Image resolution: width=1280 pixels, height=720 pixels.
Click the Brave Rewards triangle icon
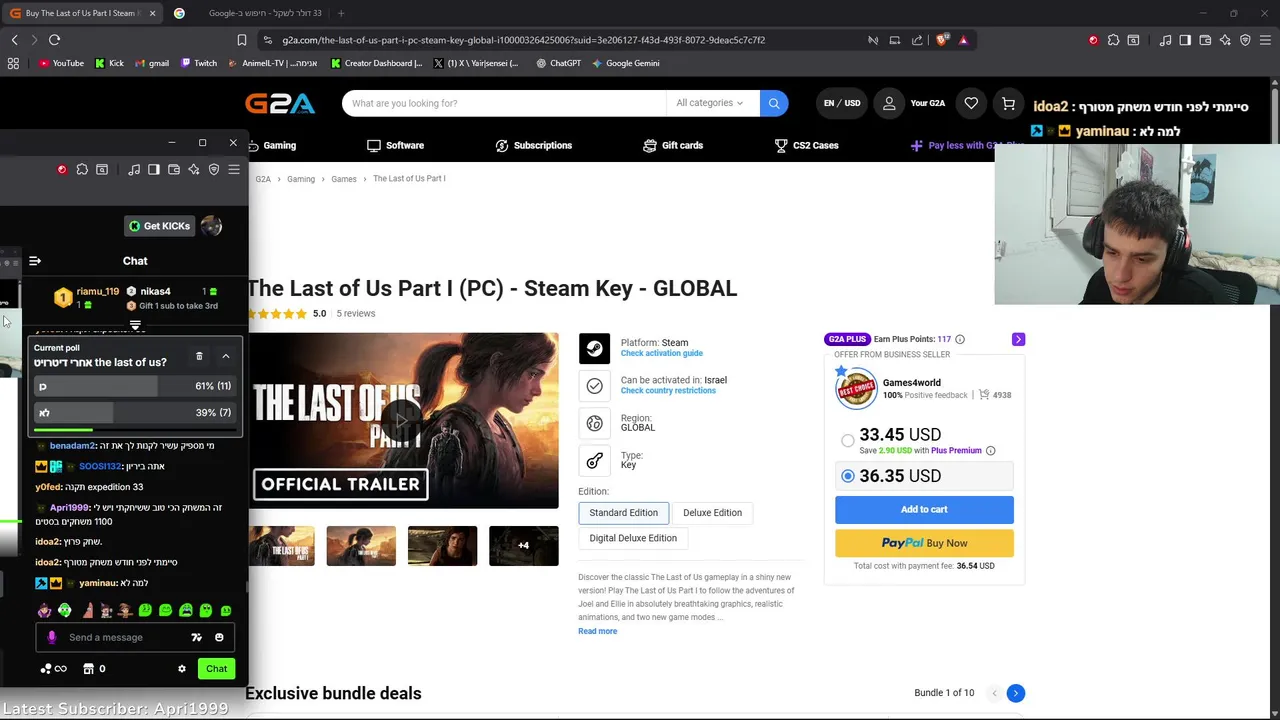[x=963, y=40]
